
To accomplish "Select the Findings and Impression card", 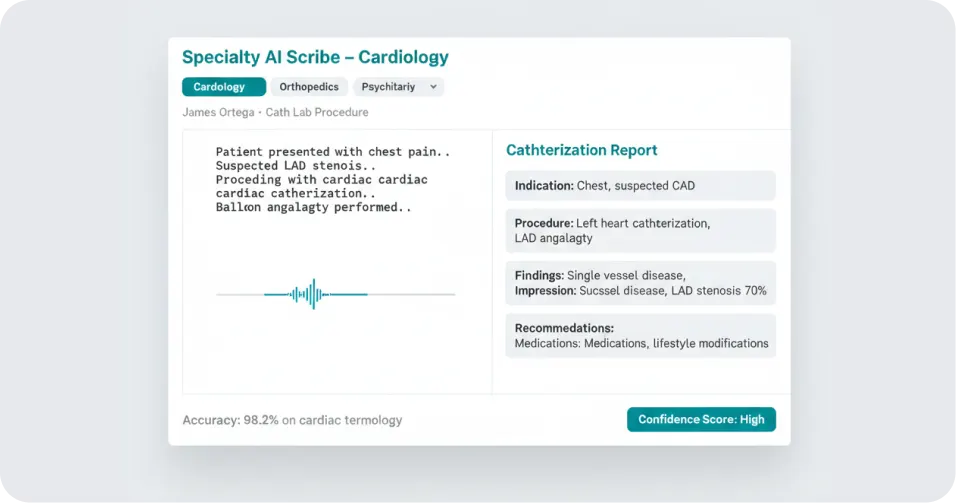I will pos(640,283).
